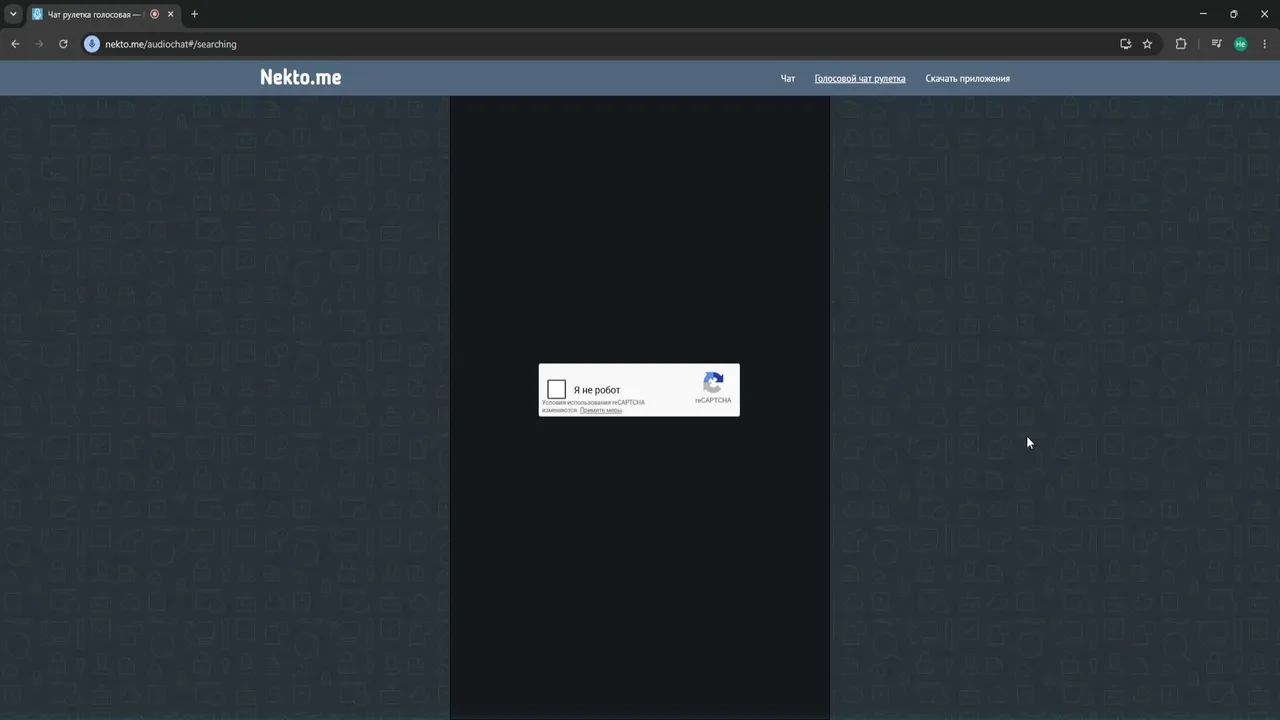The height and width of the screenshot is (720, 1280).
Task: Click the address bar URL nekto.me/audiochat#/searching
Action: (171, 44)
